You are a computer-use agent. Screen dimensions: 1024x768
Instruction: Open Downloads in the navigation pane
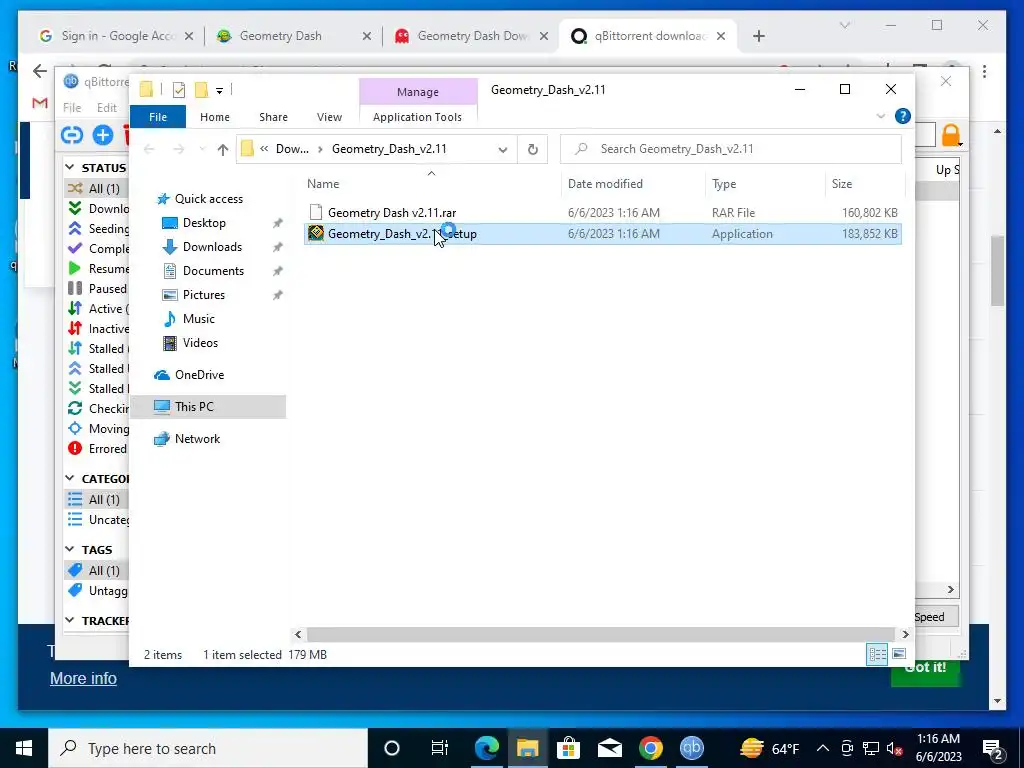tap(212, 247)
